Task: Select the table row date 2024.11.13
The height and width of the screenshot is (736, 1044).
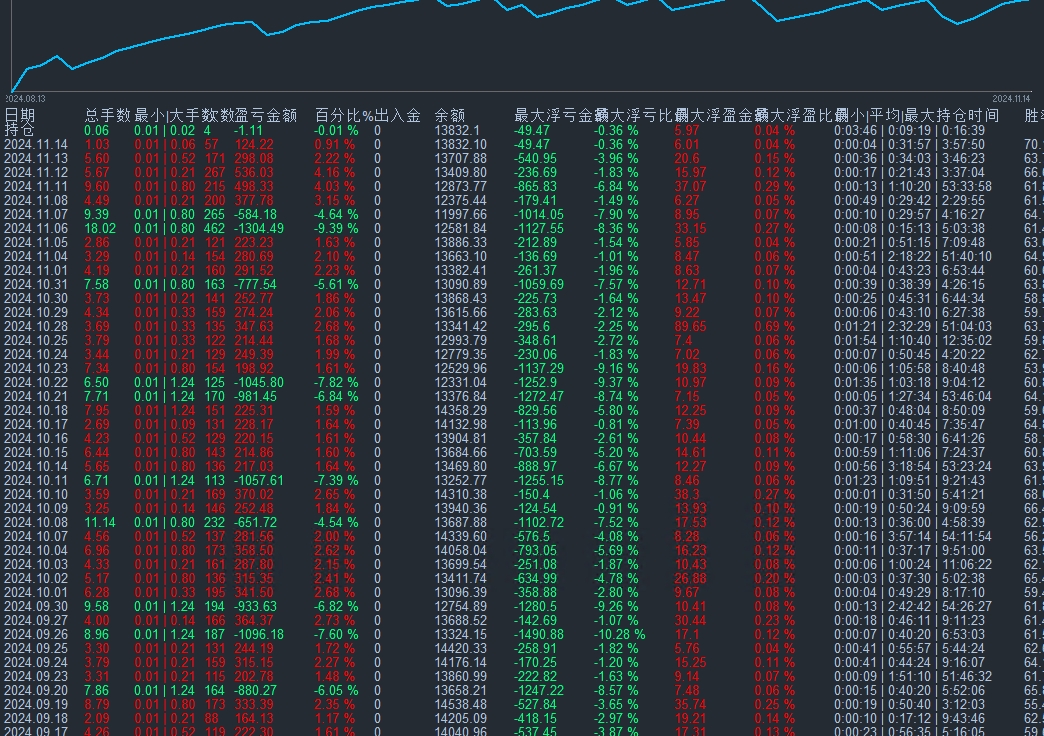Action: pyautogui.click(x=36, y=159)
